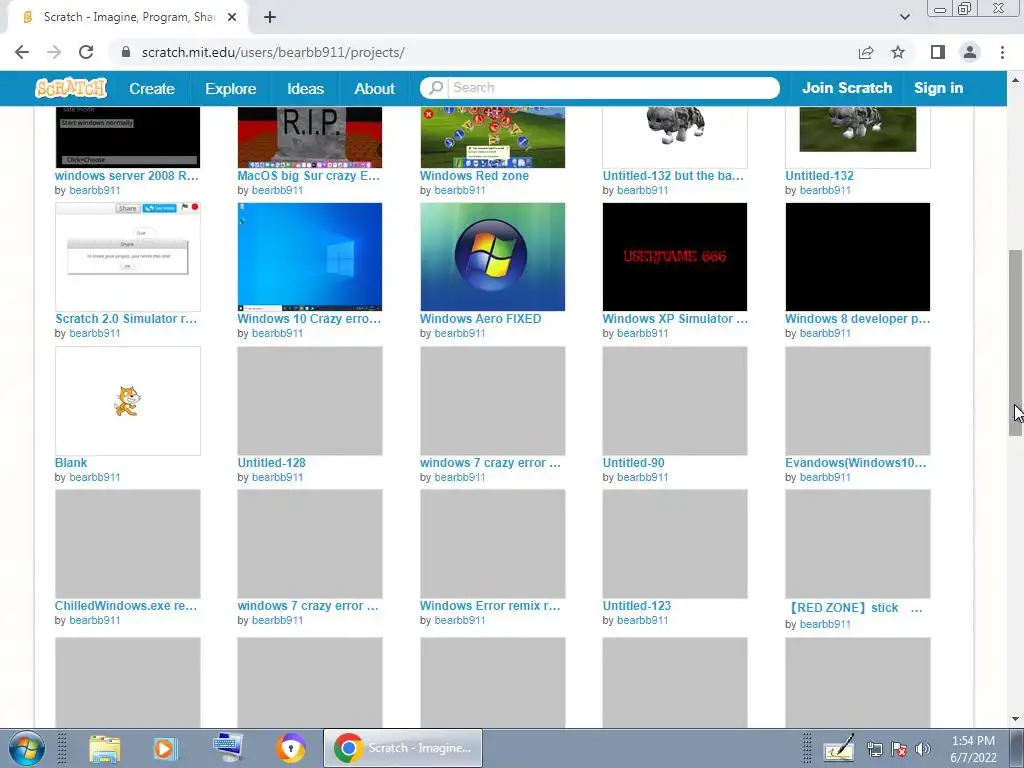Screen dimensions: 1024x768
Task: Click the Windows Aero FIXED title
Action: tap(481, 319)
